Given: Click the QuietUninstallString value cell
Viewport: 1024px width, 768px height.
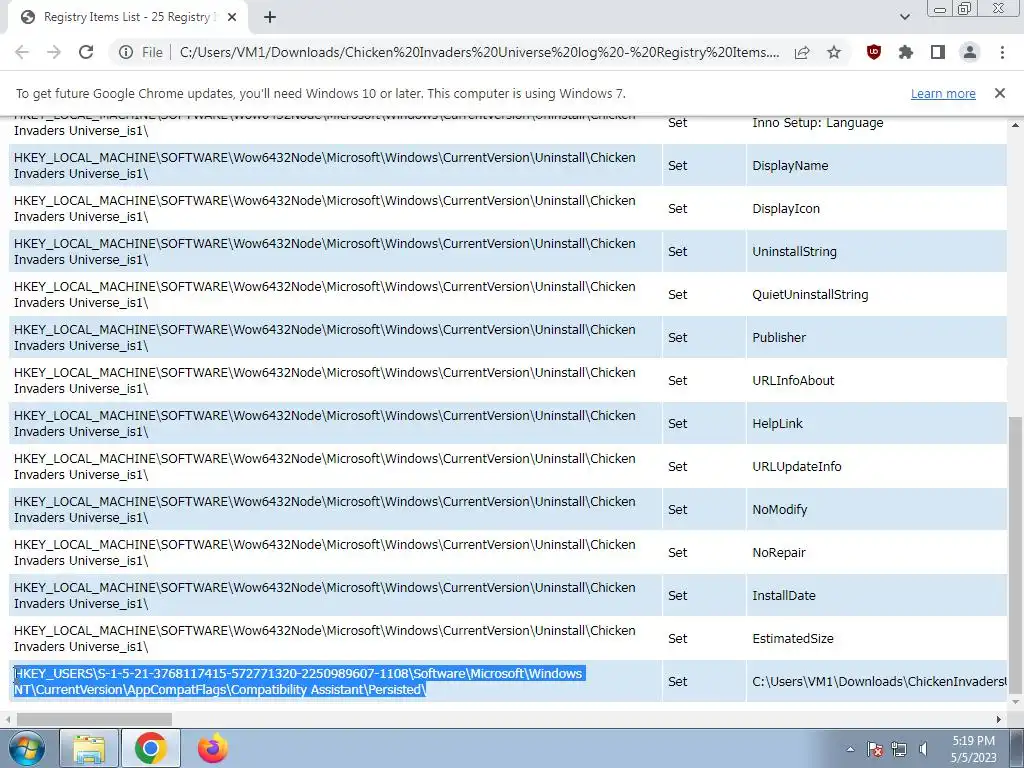Looking at the screenshot, I should click(876, 295).
